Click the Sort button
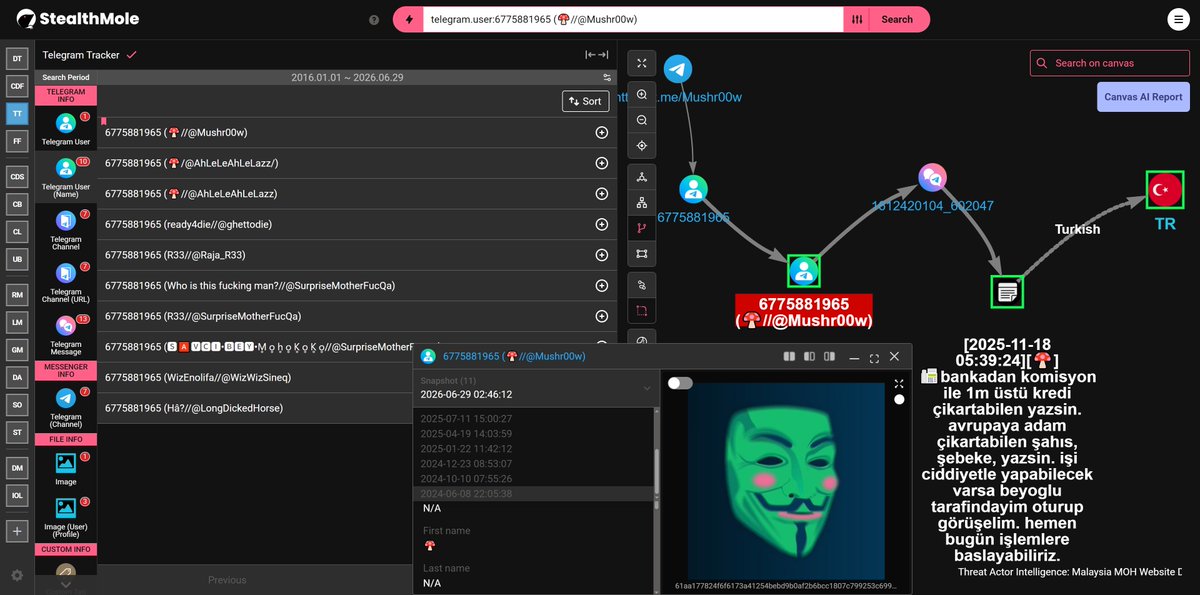 (x=585, y=101)
